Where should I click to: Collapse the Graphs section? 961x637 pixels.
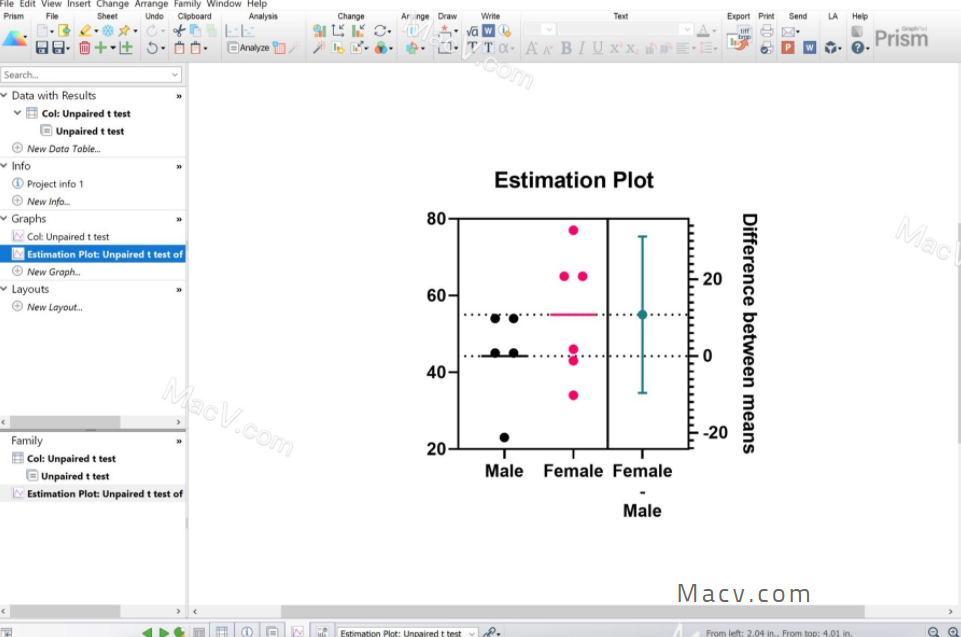(4, 218)
